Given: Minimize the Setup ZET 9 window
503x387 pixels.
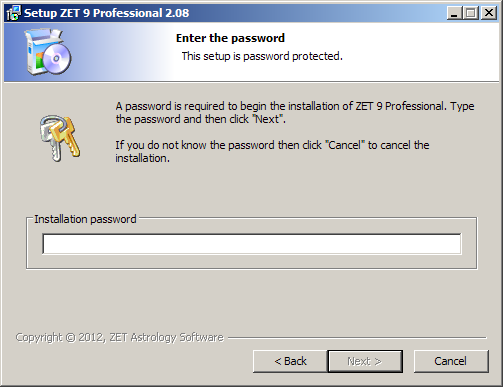Looking at the screenshot, I should click(454, 13).
